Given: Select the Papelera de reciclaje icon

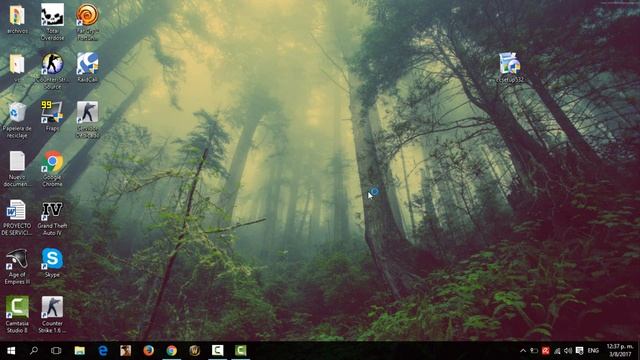Looking at the screenshot, I should 17,119.
